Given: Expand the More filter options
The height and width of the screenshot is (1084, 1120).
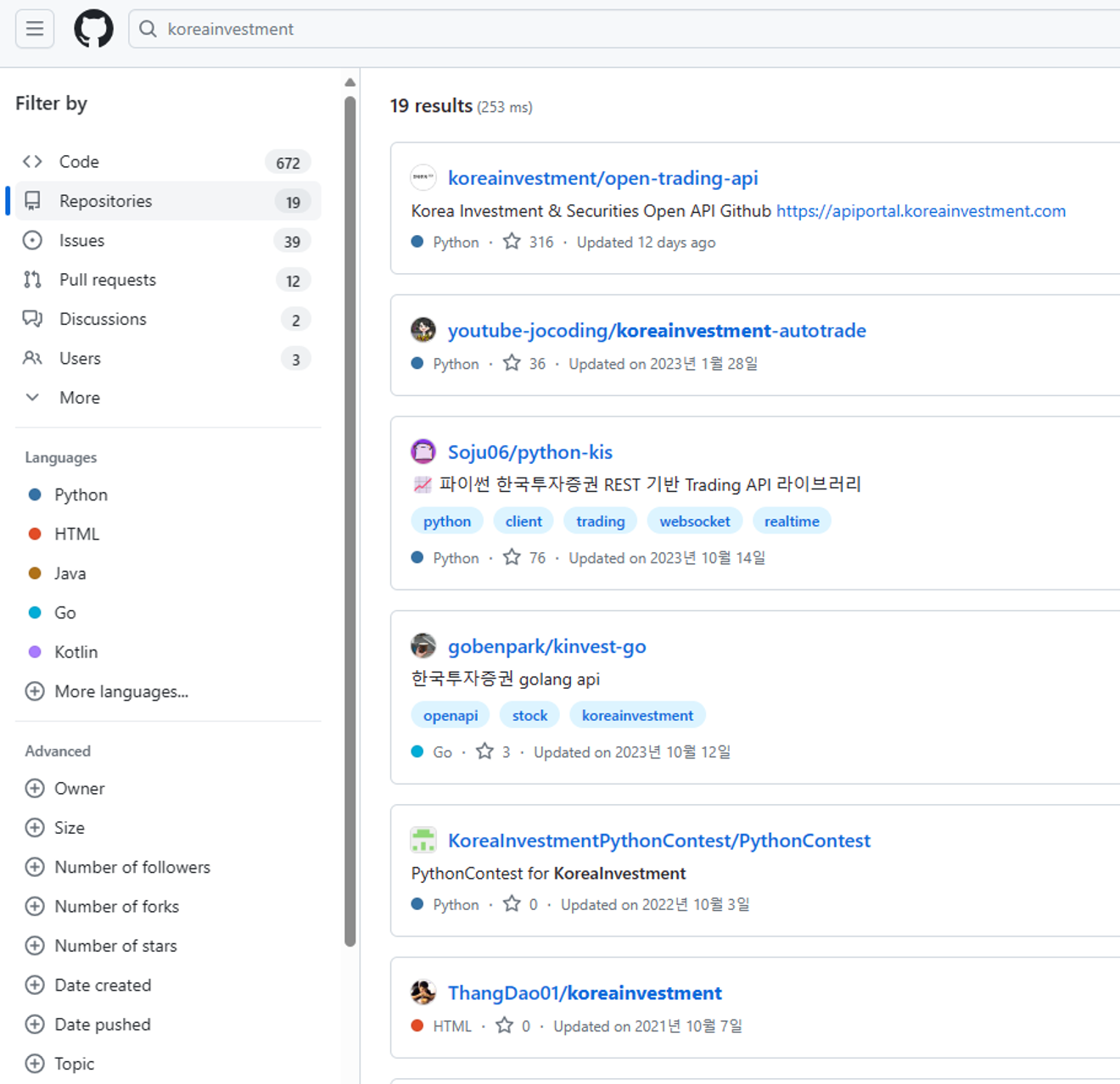Looking at the screenshot, I should (x=168, y=398).
